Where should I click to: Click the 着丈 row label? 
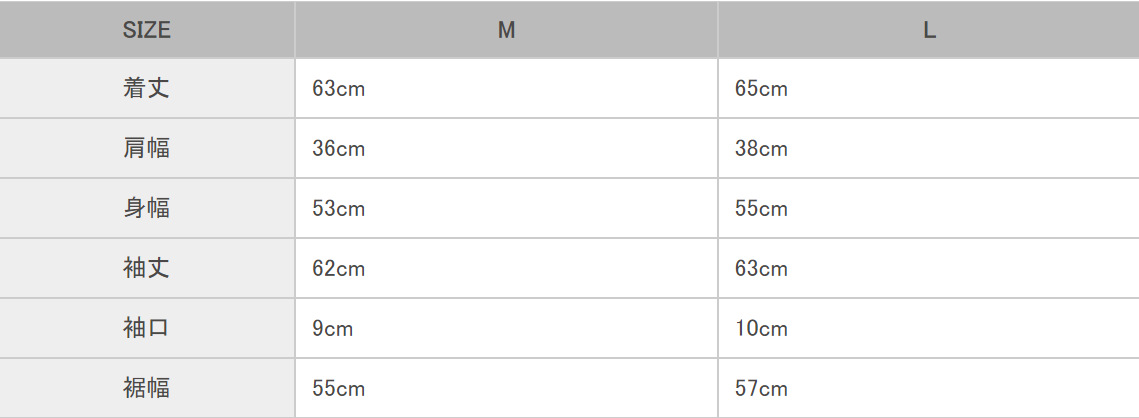pyautogui.click(x=147, y=88)
